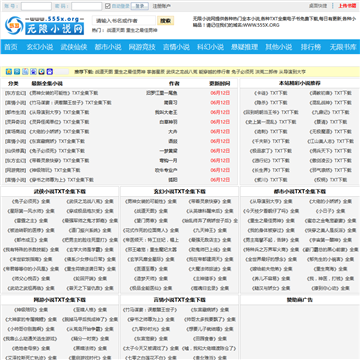
Task: Open 《我，神医，打钱》 全集 in 都市 list
Action: tap(330, 279)
